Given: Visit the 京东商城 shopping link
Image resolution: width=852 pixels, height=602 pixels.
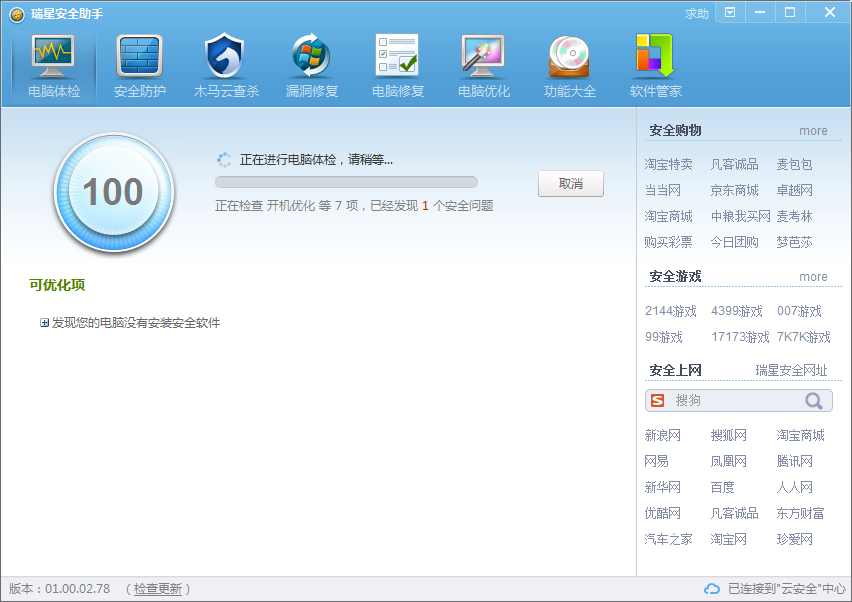Looking at the screenshot, I should 734,190.
